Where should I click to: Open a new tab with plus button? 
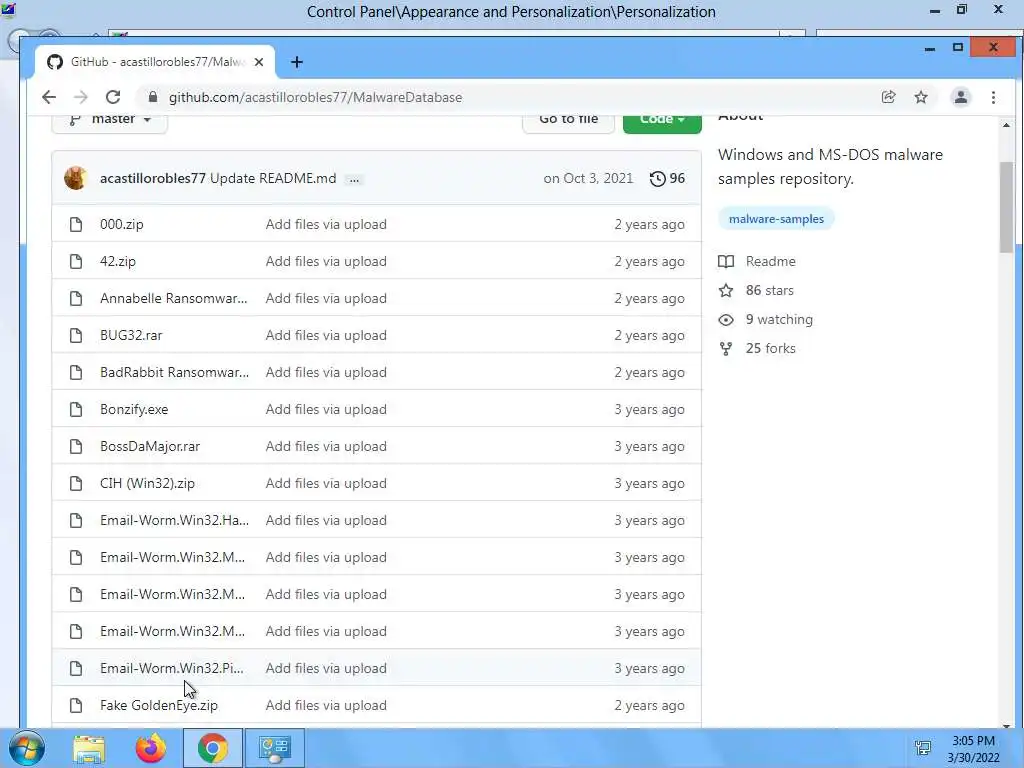(296, 62)
